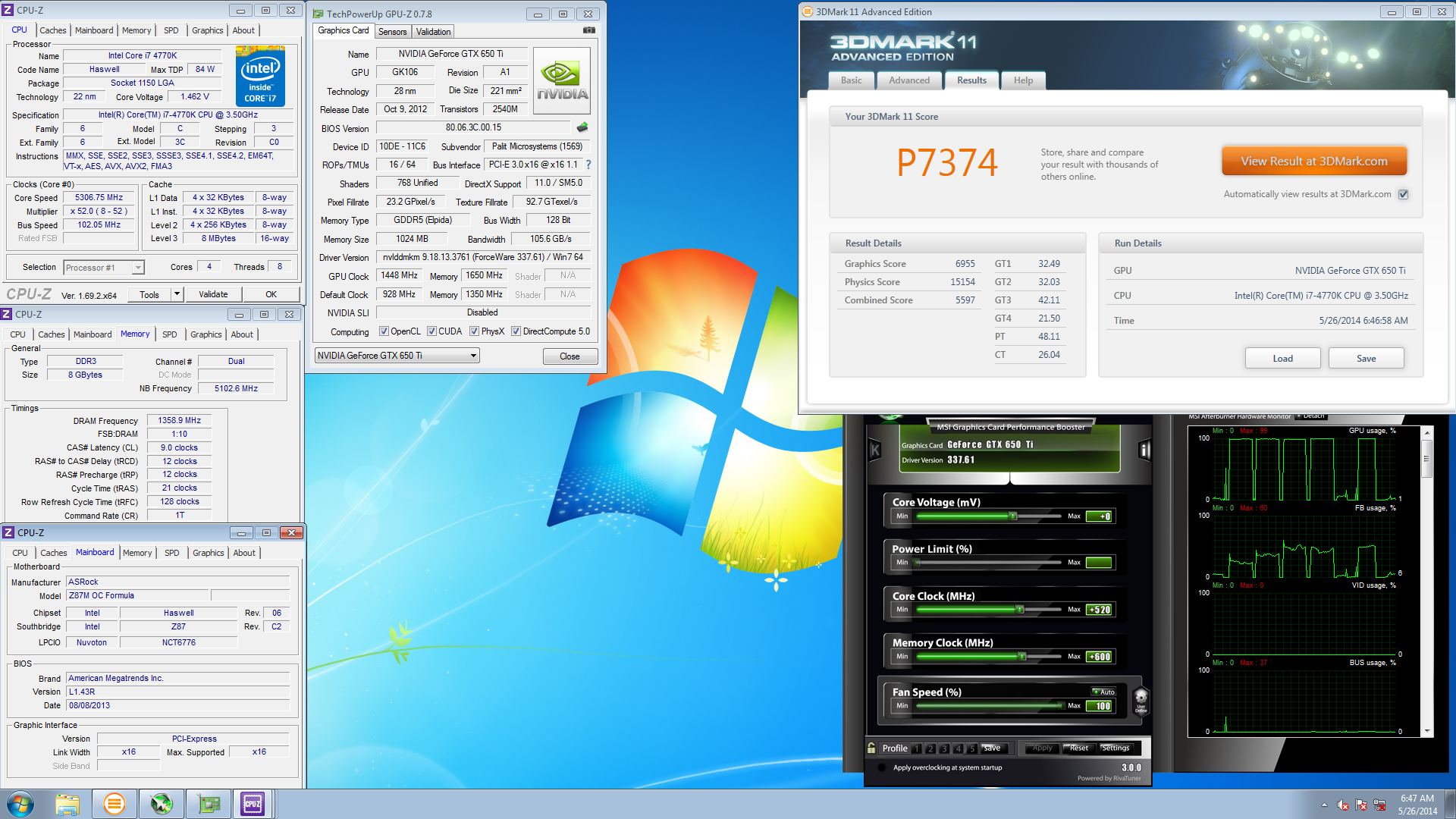Viewport: 1456px width, 819px height.
Task: Click hardware monitor scrollbar up arrow
Action: point(1427,433)
